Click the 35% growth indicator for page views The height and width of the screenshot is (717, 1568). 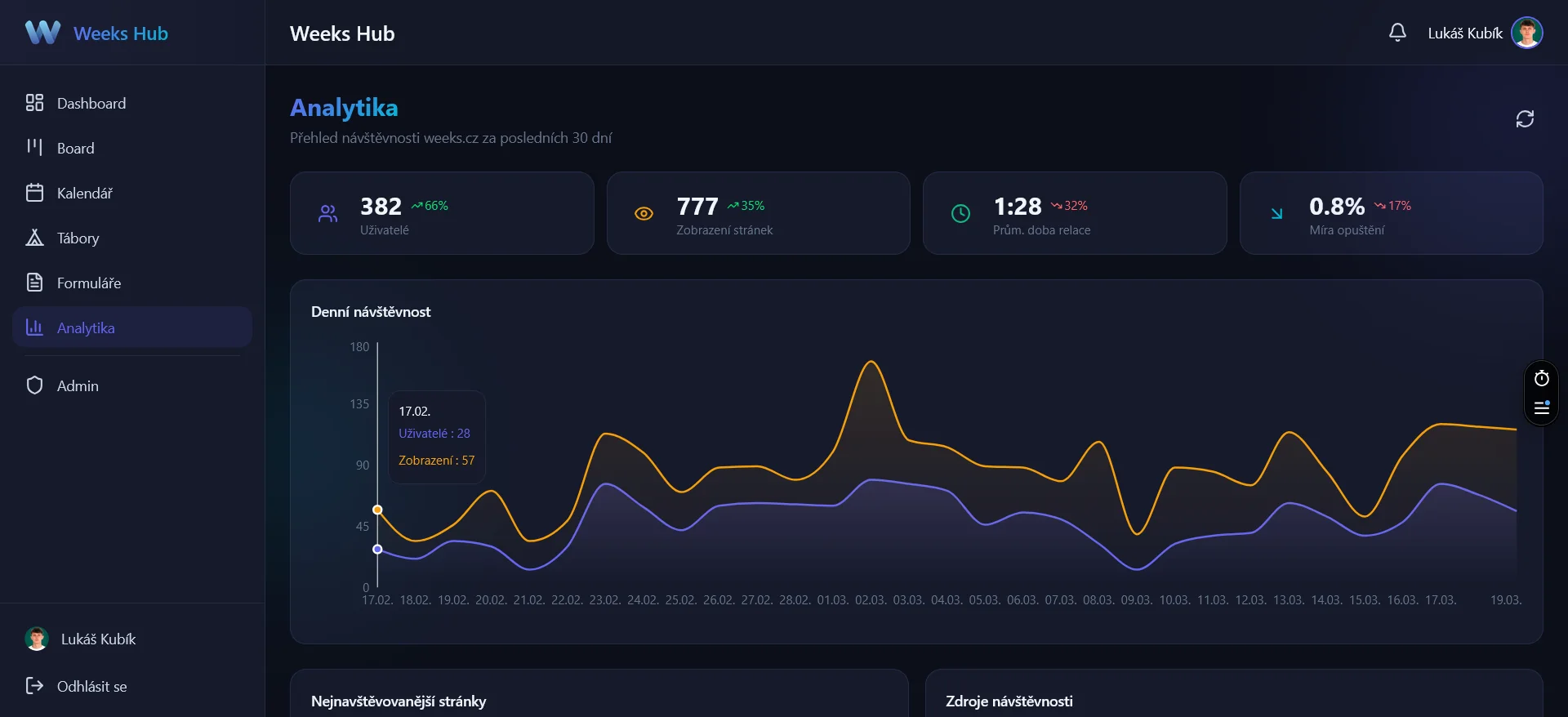click(x=746, y=206)
